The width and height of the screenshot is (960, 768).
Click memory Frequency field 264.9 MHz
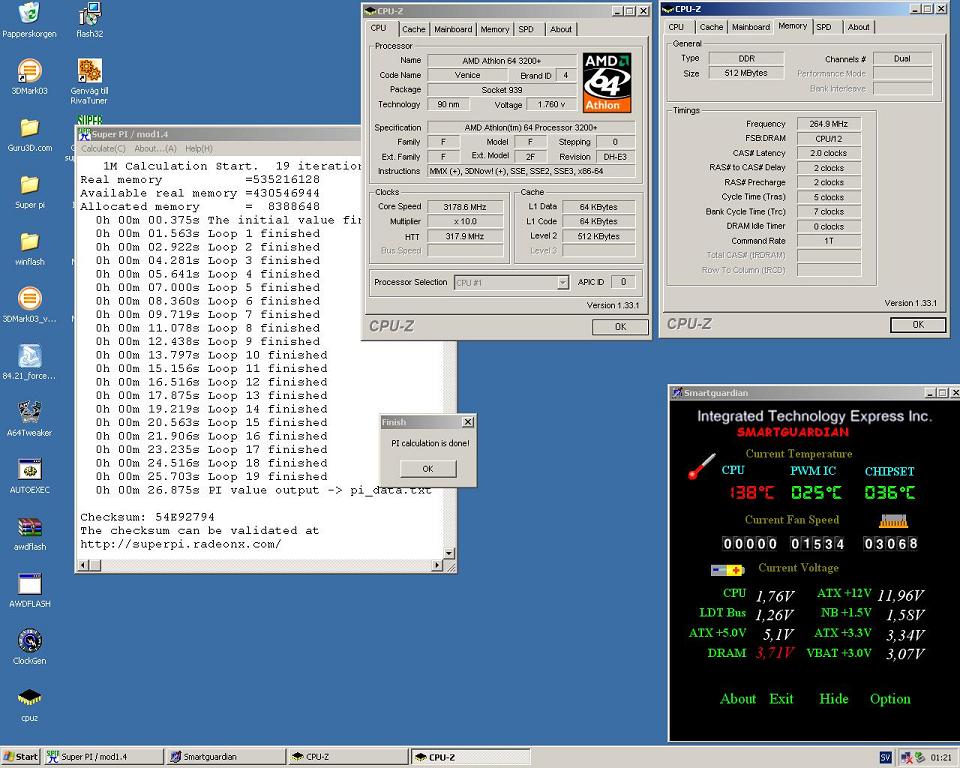click(x=829, y=124)
